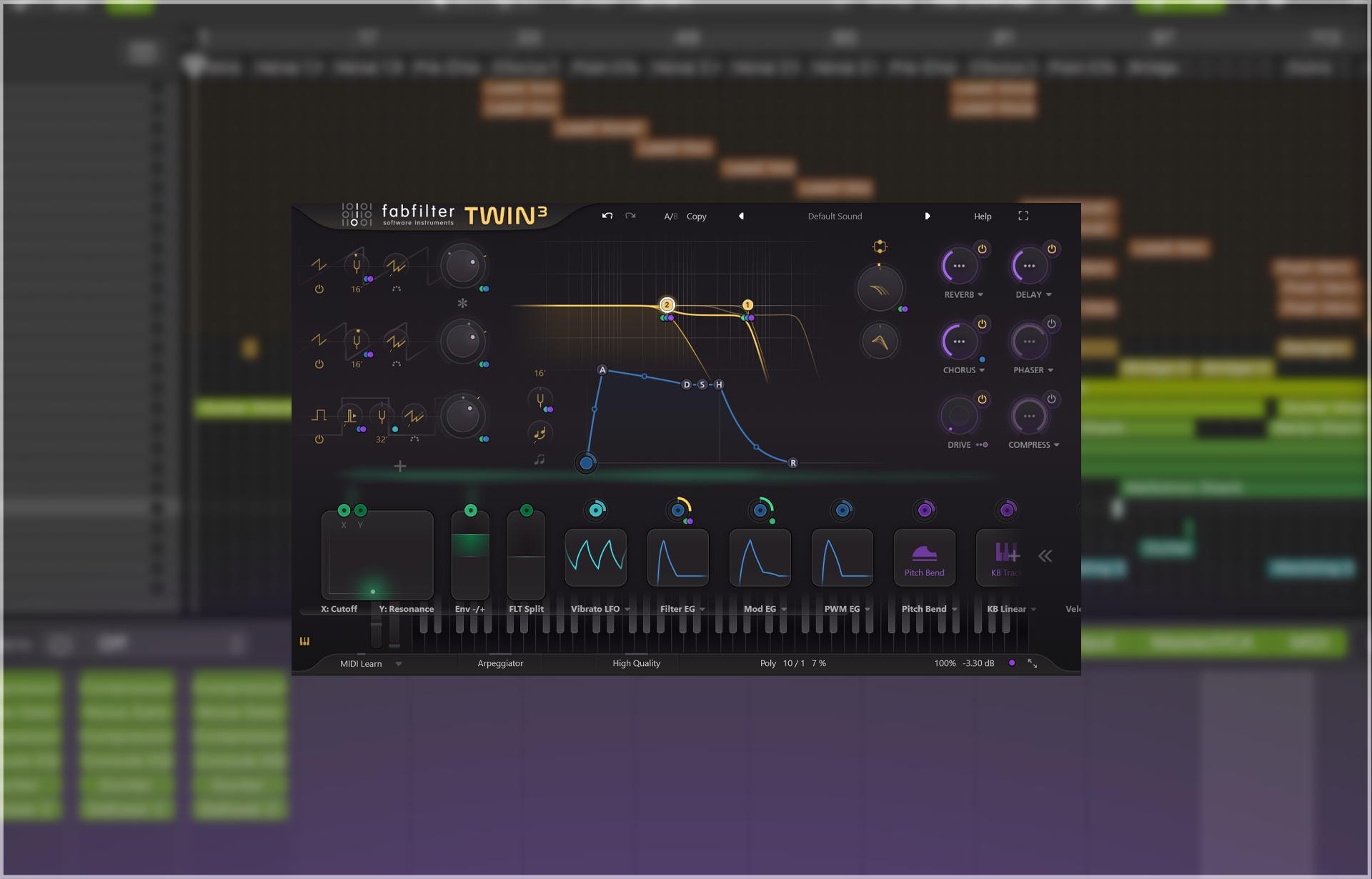Collapse modulation slots with double-chevron icon
The image size is (1372, 879).
coord(1045,556)
